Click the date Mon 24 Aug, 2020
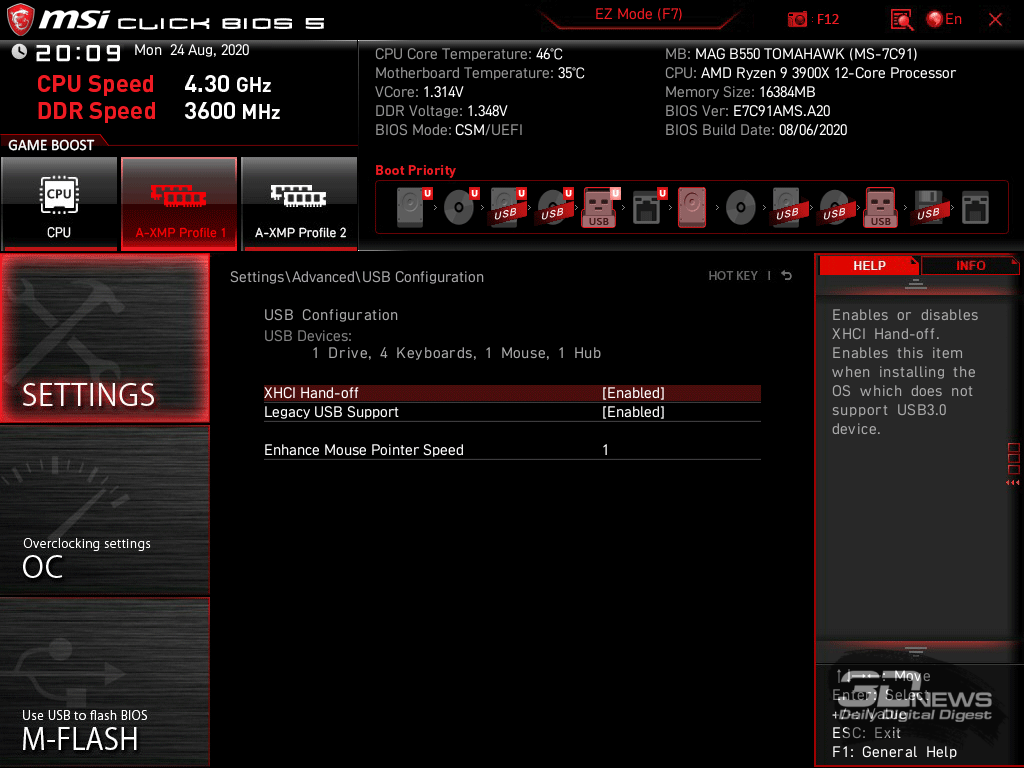Viewport: 1024px width, 768px height. [191, 50]
